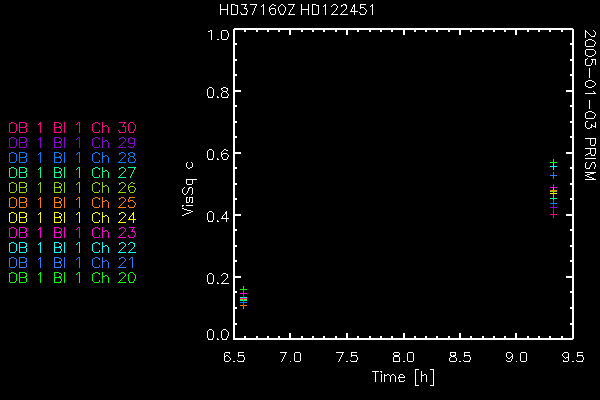
Task: Select the legend row for Ch 27
Action: (72, 173)
